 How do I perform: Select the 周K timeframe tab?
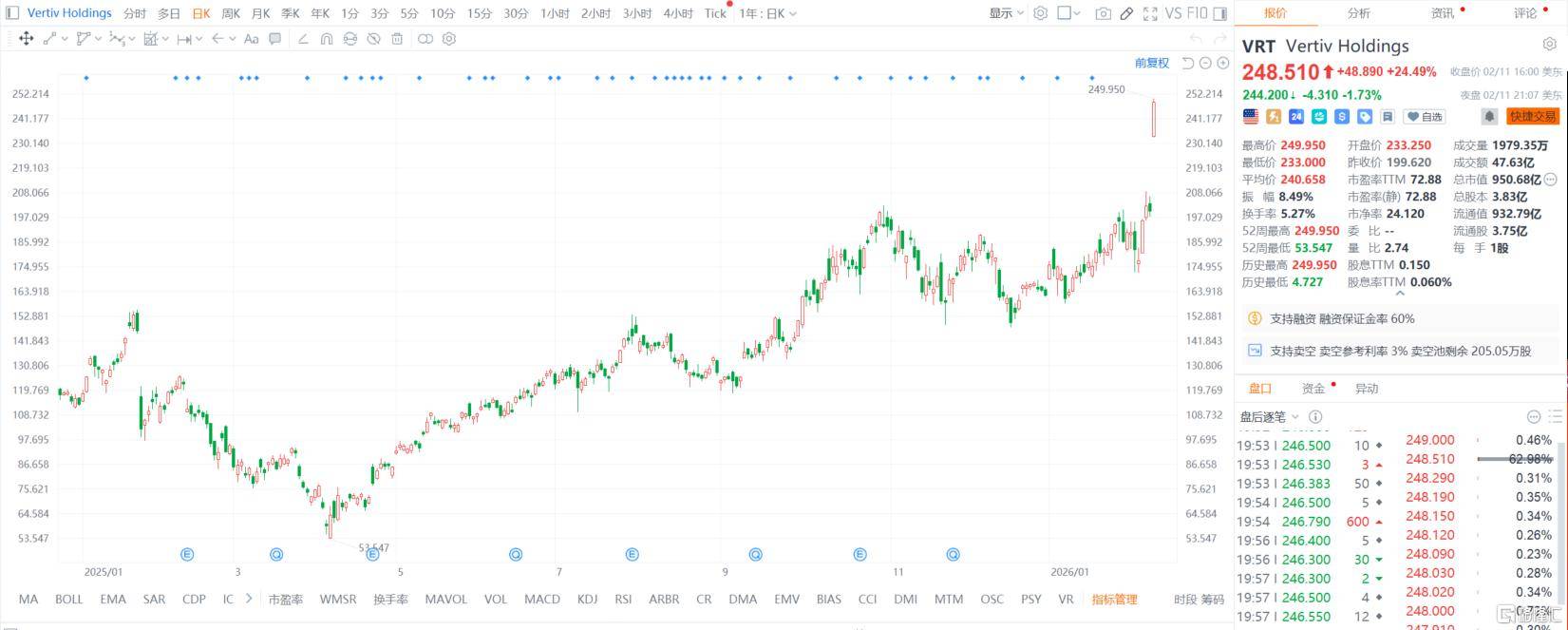(231, 13)
